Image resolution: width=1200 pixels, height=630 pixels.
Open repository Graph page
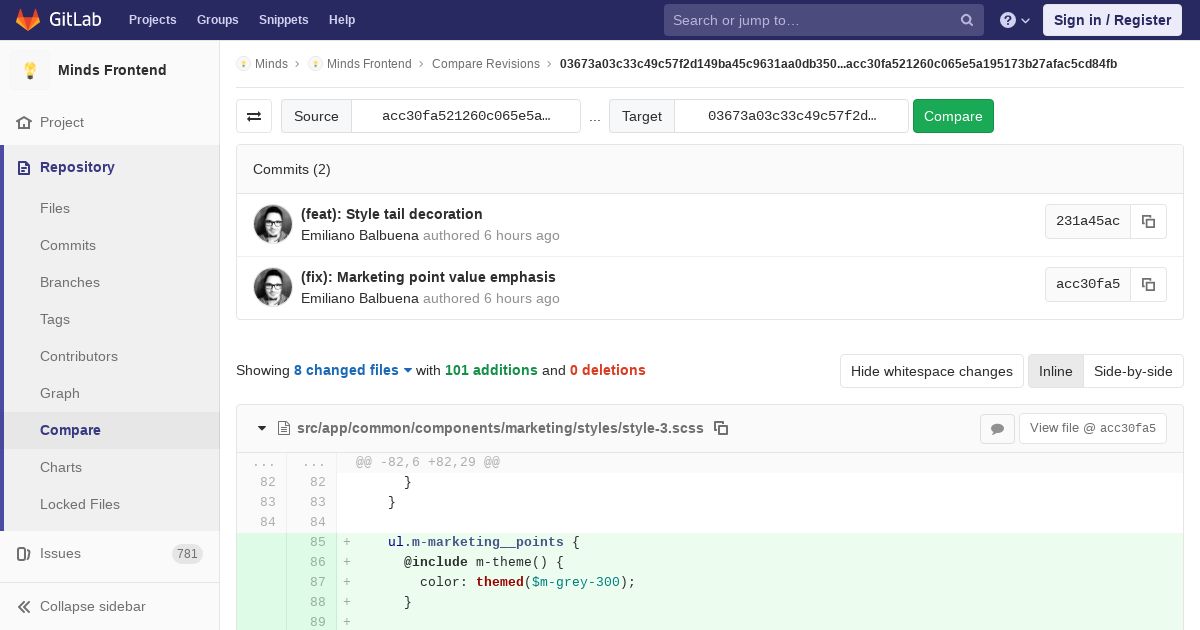click(x=60, y=393)
